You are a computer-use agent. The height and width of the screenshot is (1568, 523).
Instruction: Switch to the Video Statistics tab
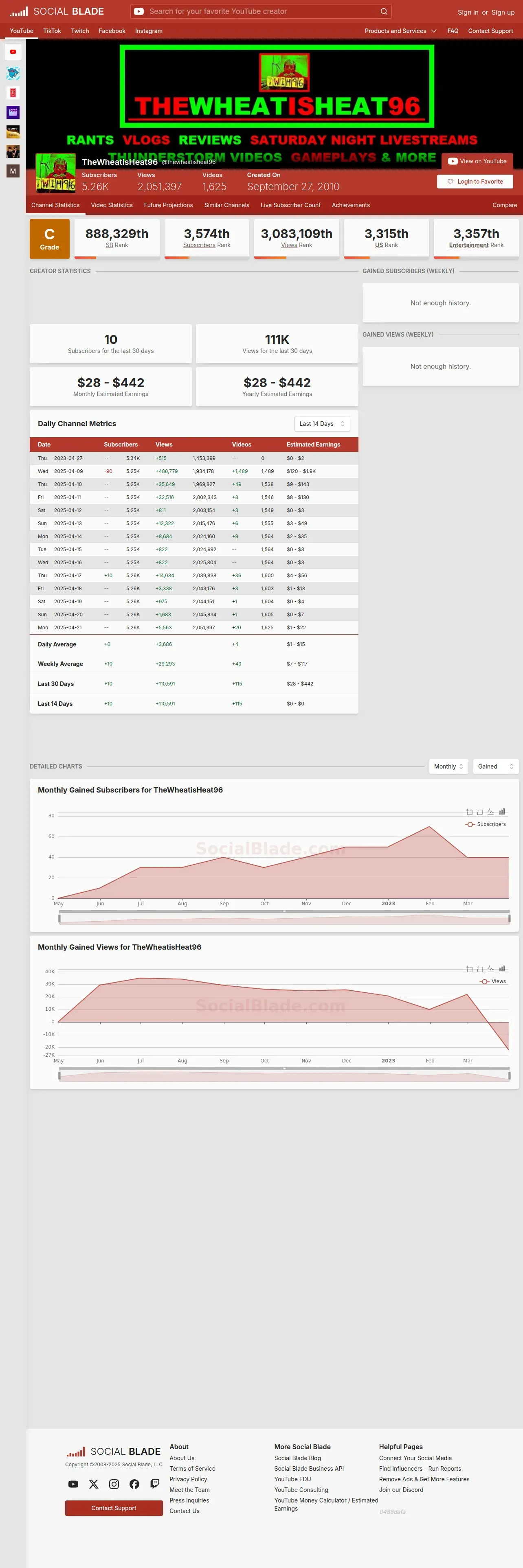tap(112, 205)
